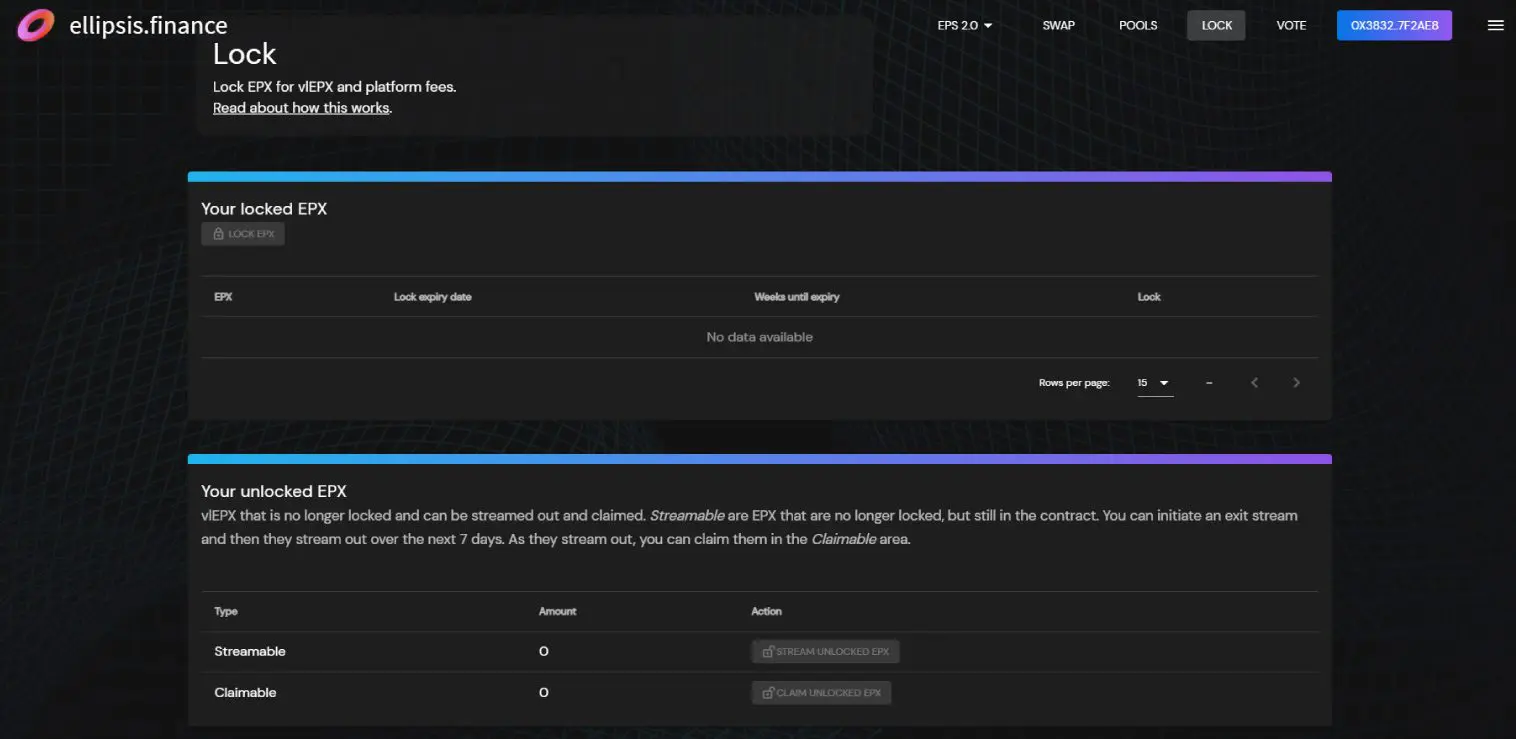1516x739 pixels.
Task: Navigate to POOLS
Action: [x=1138, y=25]
